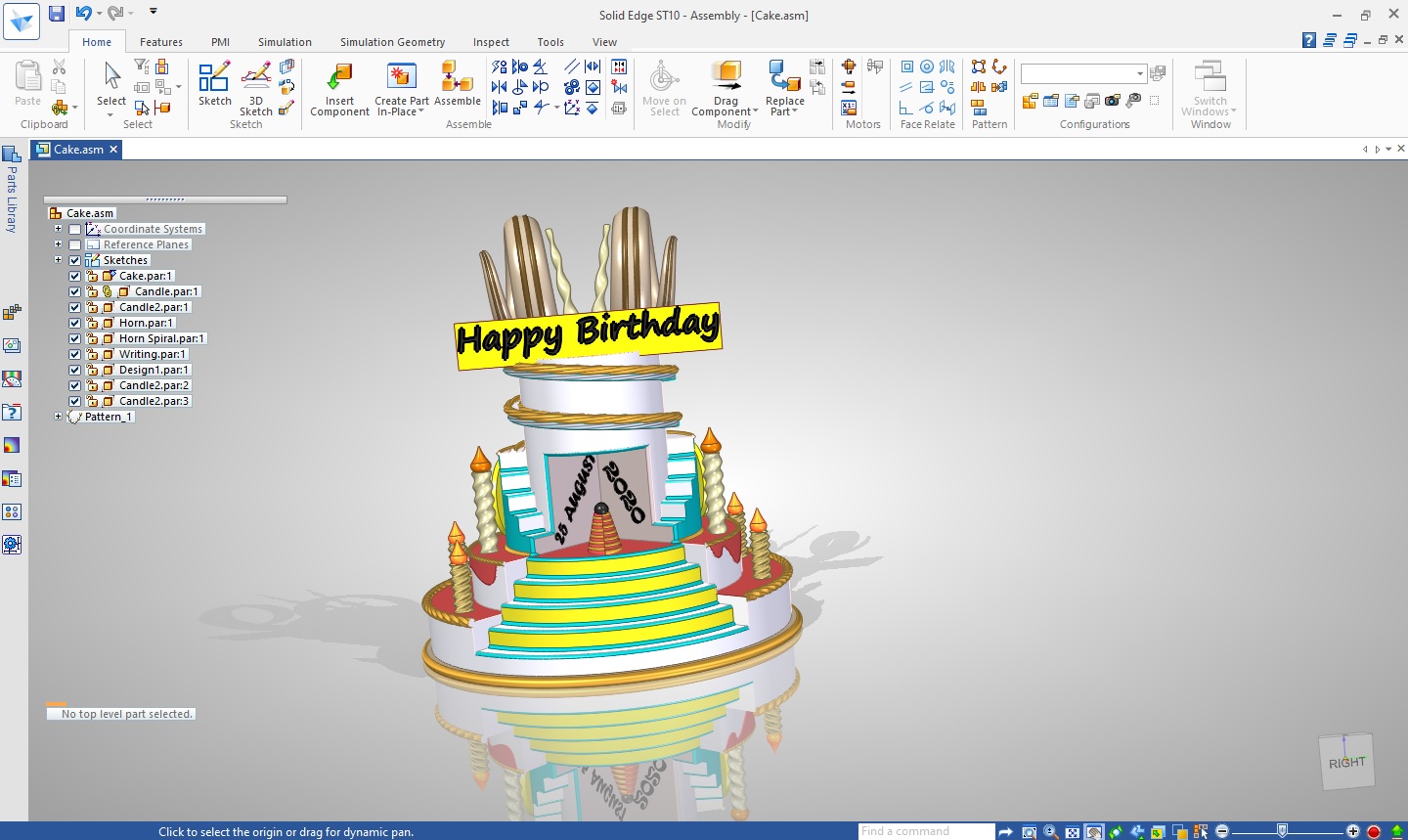Click the Insert Component icon
The height and width of the screenshot is (840, 1408).
339,78
